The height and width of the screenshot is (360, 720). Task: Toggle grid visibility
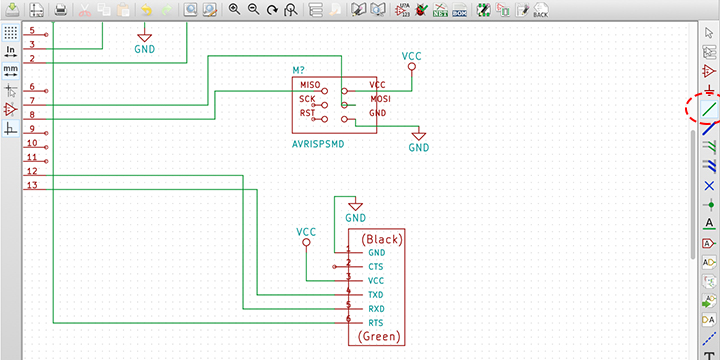[x=11, y=33]
